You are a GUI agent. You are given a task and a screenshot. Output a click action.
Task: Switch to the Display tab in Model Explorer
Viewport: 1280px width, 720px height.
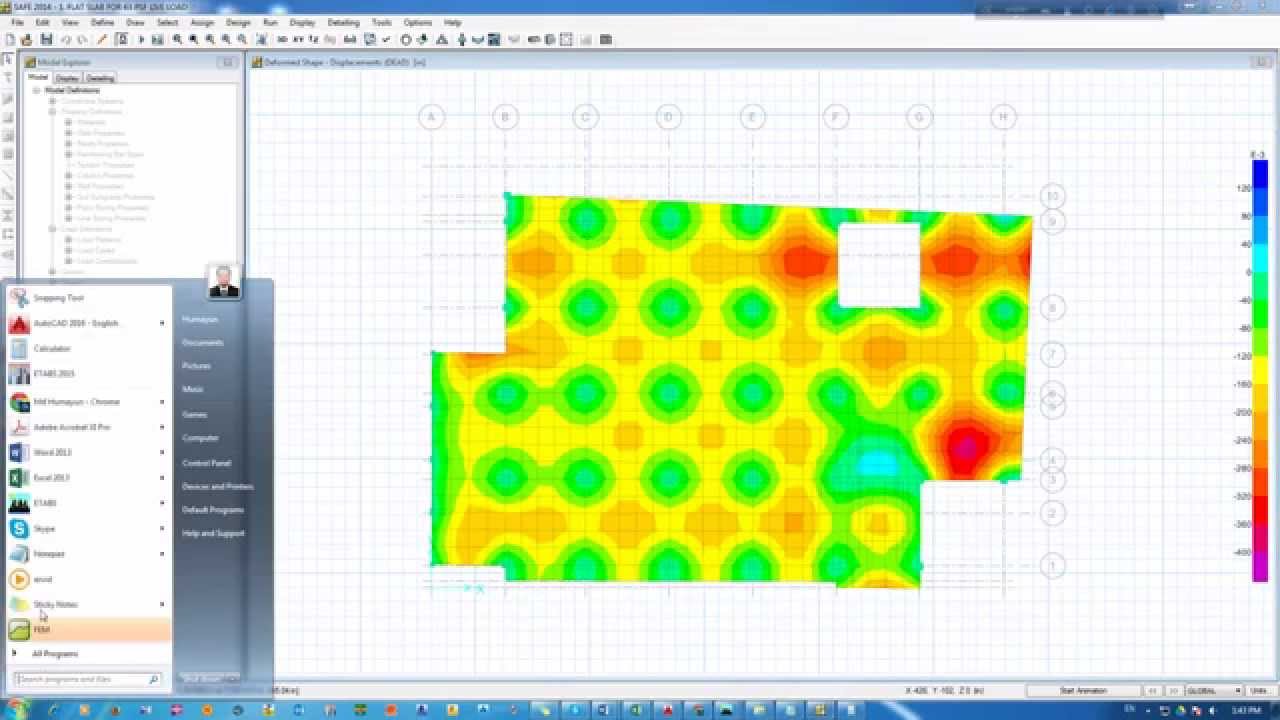pyautogui.click(x=69, y=77)
